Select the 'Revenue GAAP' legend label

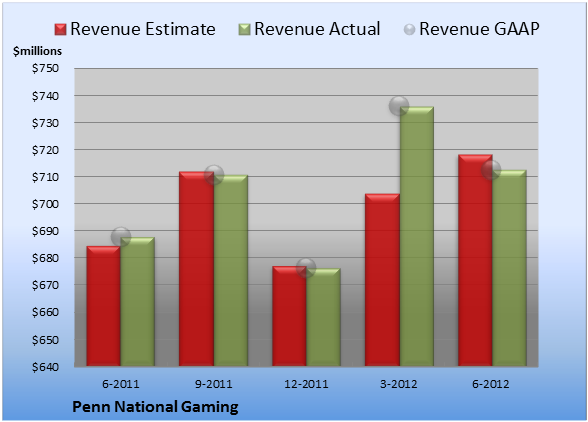[480, 29]
